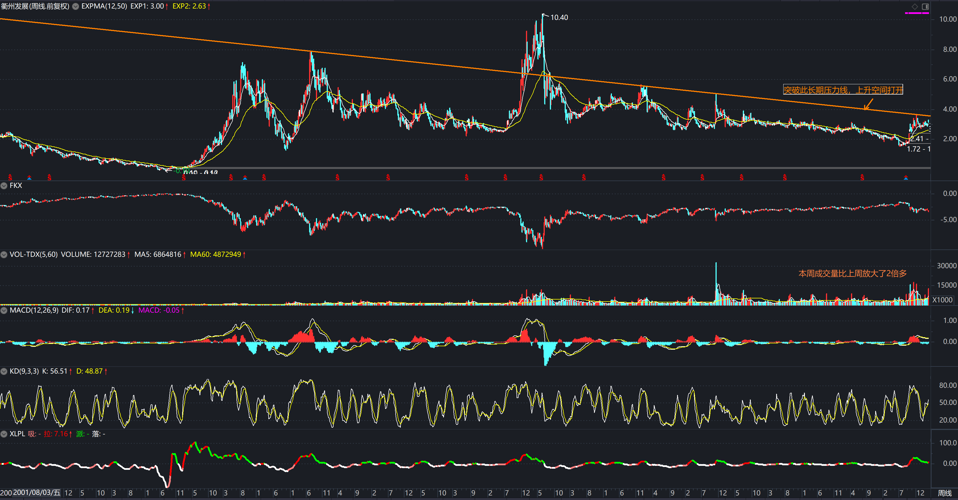Expand the VOL-TDX indicator panel menu
Image resolution: width=958 pixels, height=500 pixels.
5,255
